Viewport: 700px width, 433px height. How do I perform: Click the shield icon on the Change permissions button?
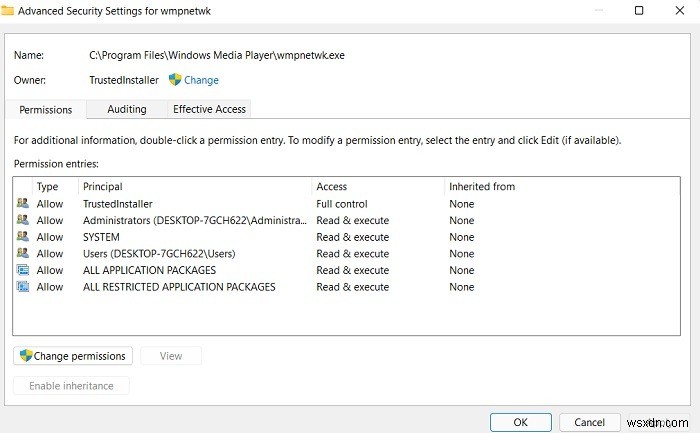tap(26, 356)
